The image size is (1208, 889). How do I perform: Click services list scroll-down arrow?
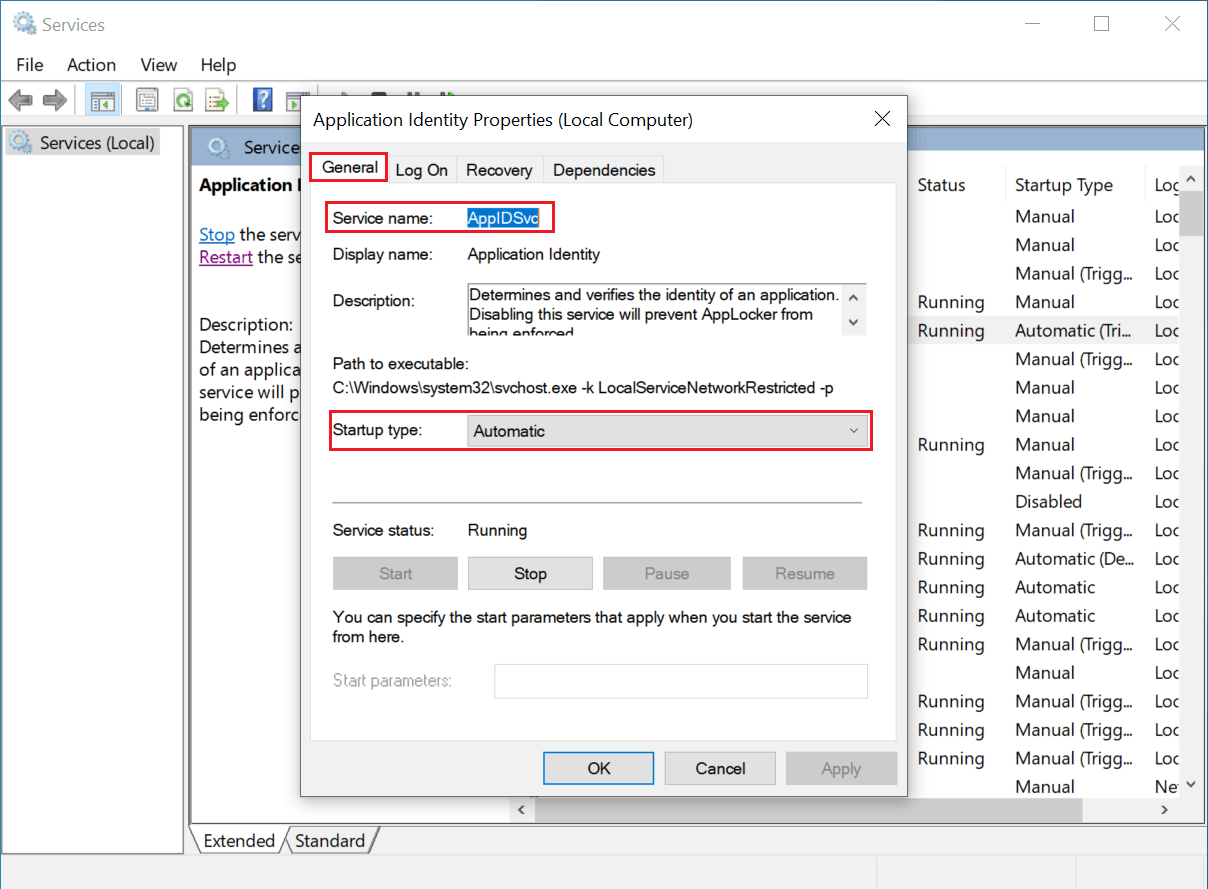point(1191,786)
